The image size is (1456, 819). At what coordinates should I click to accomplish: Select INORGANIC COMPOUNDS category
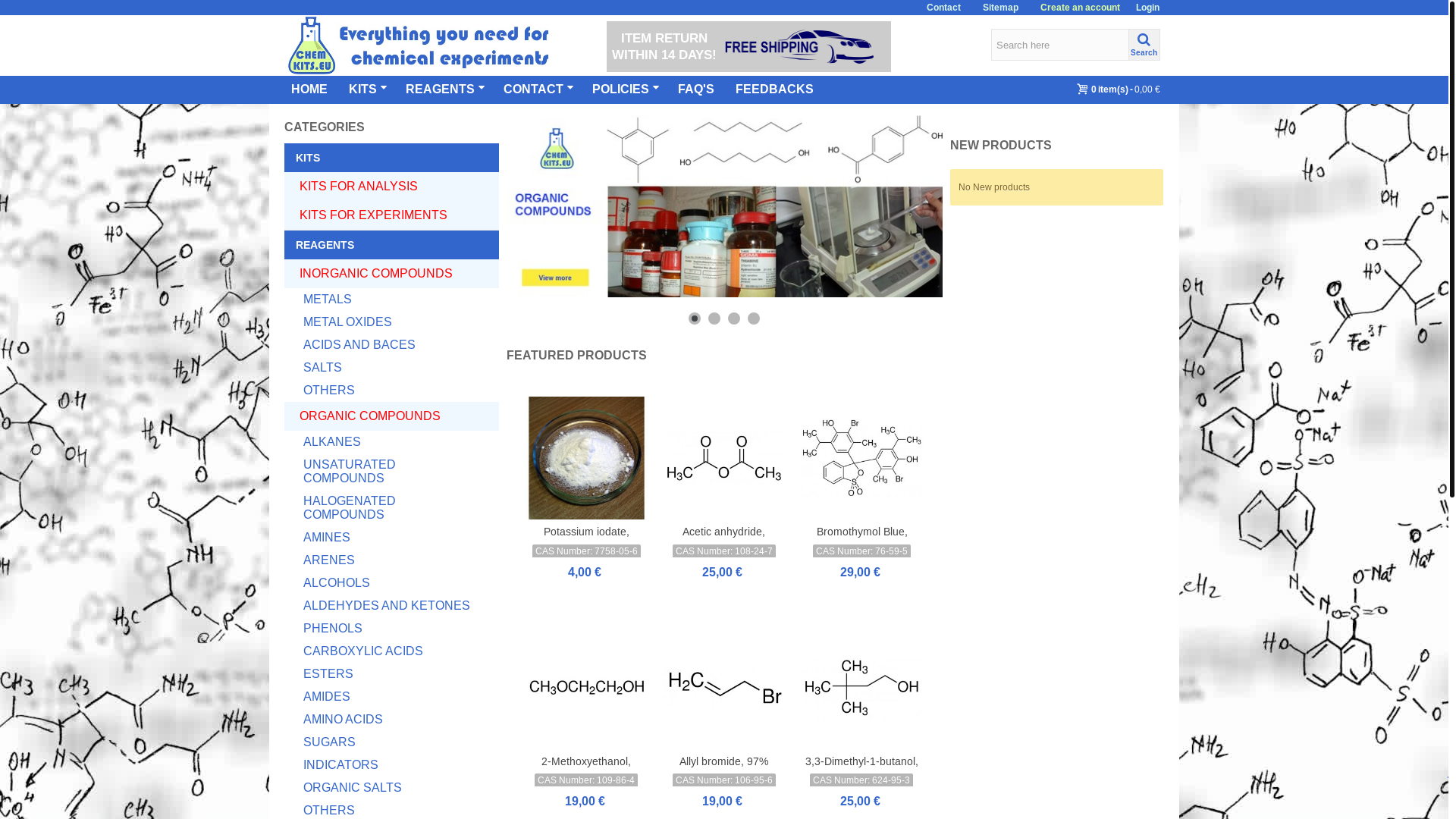[391, 274]
